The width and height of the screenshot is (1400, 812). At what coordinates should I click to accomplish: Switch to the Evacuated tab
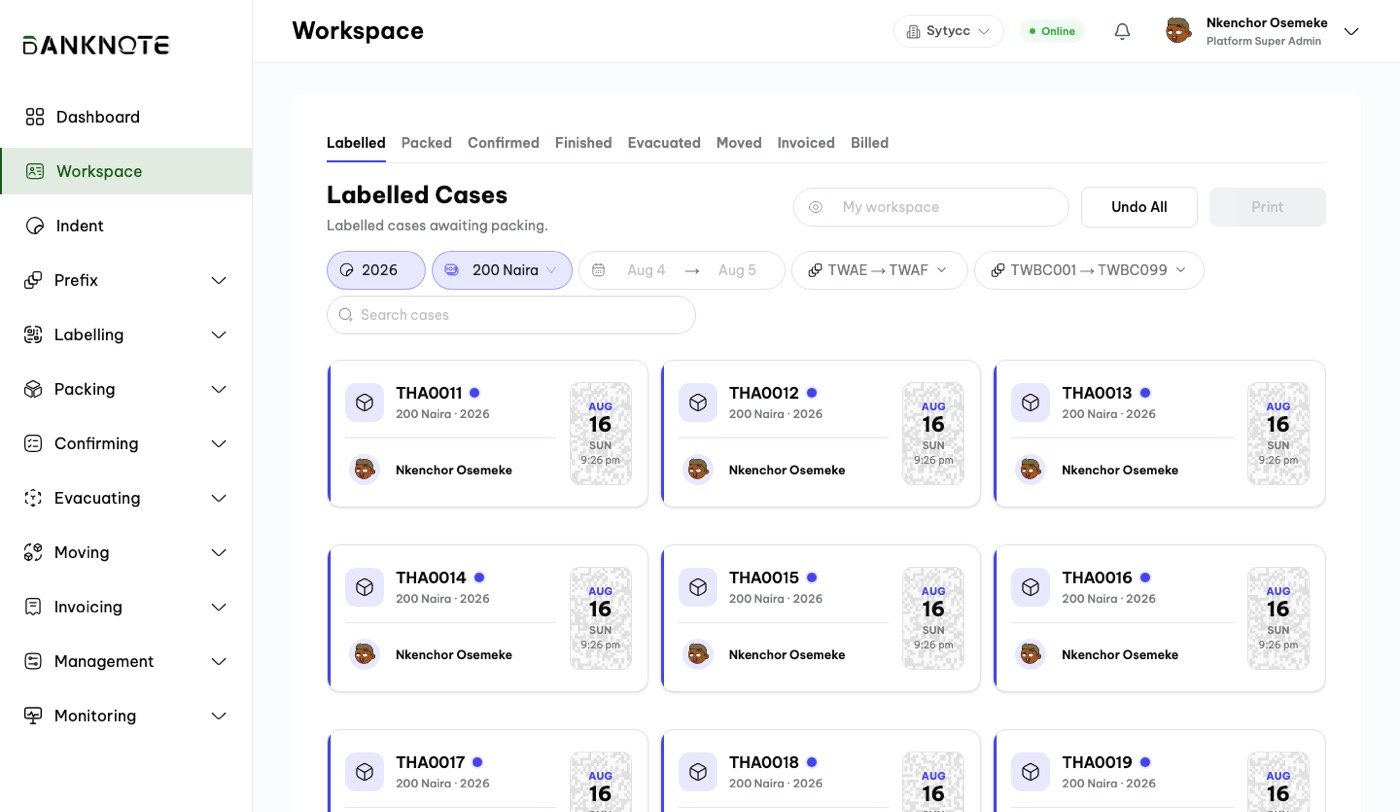664,143
